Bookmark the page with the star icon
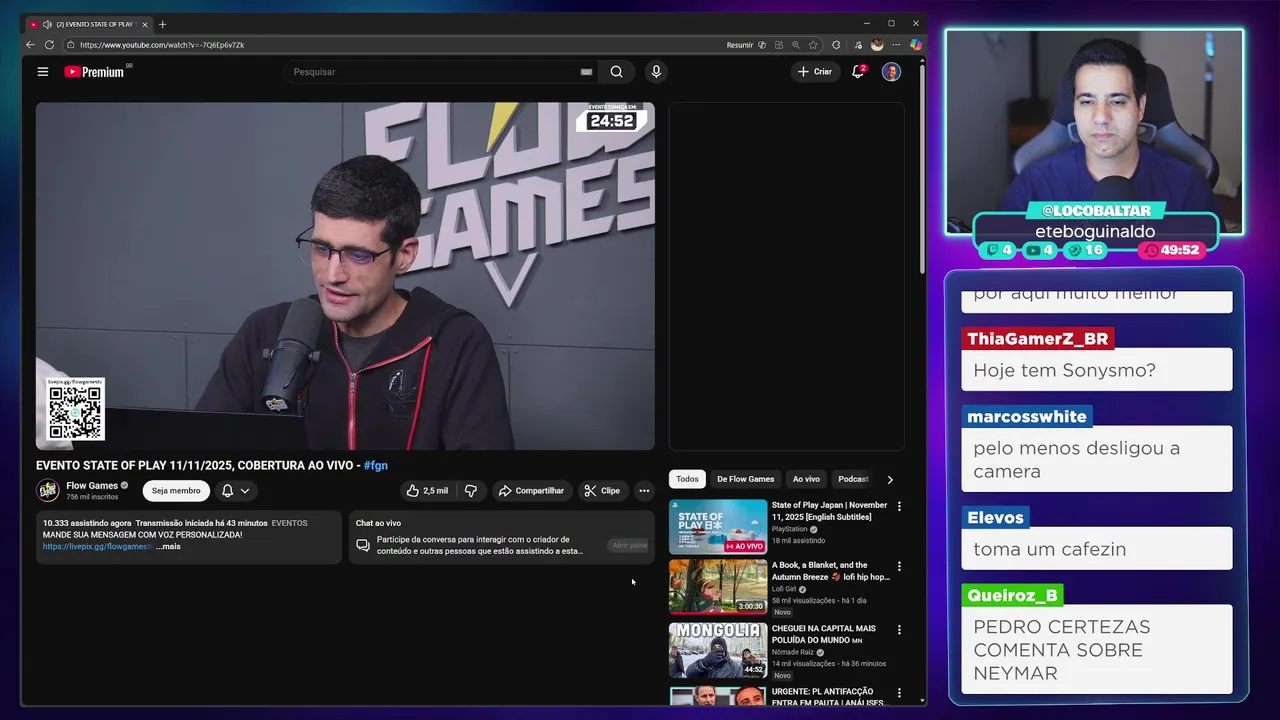 pyautogui.click(x=813, y=45)
